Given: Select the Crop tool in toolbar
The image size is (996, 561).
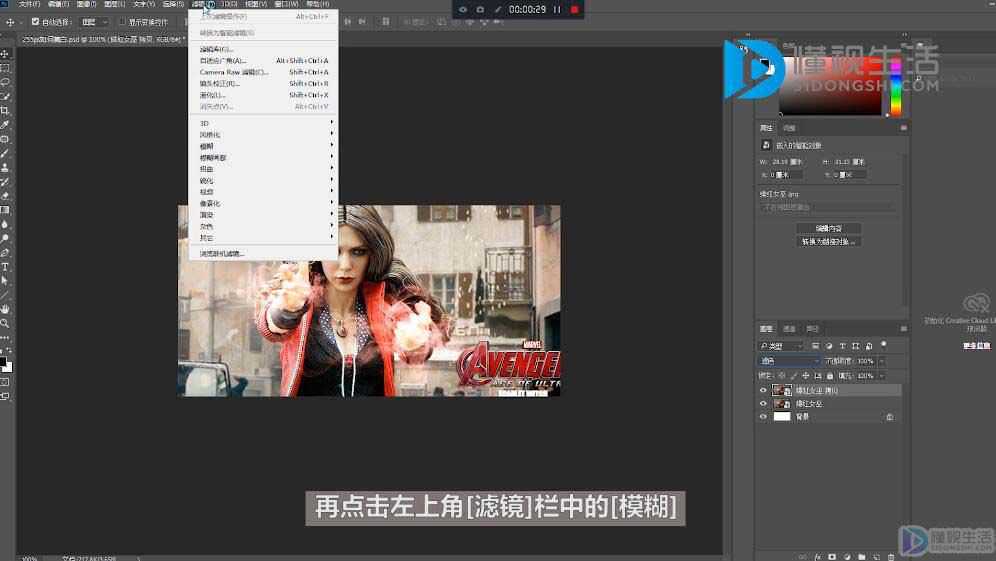Looking at the screenshot, I should (5, 111).
